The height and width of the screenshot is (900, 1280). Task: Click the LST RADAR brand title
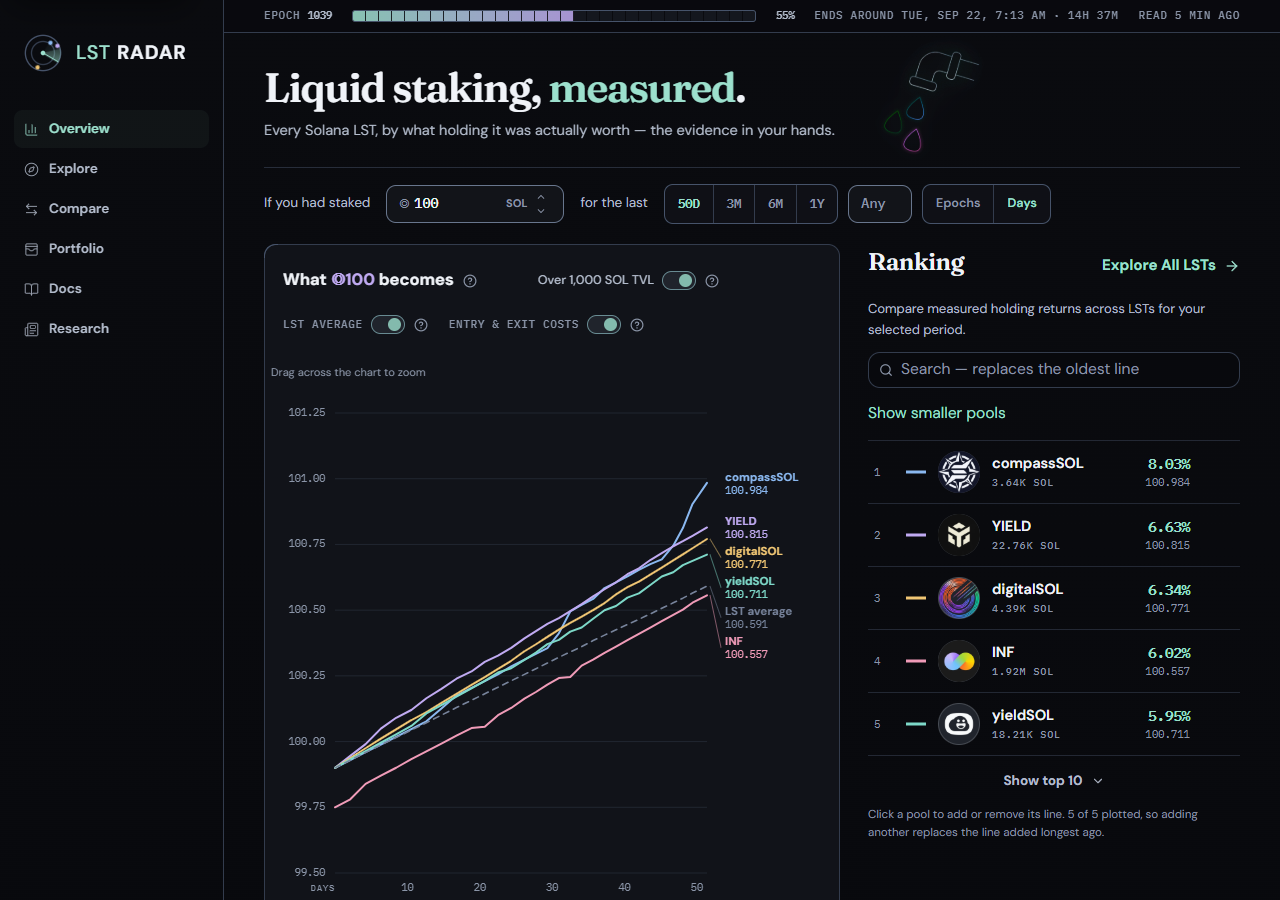tap(131, 53)
